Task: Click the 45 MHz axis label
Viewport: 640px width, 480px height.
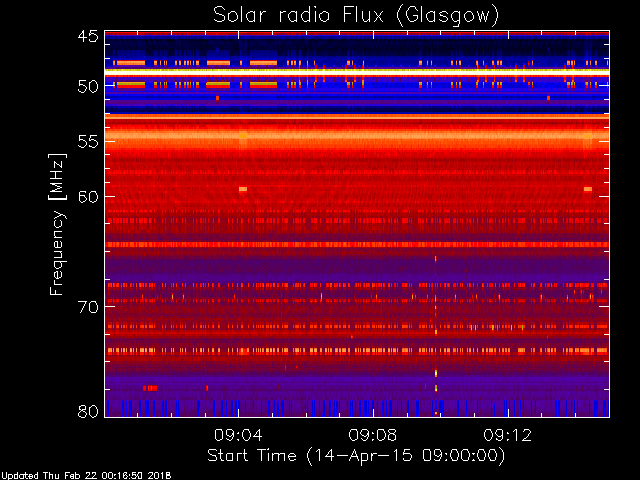Action: pos(88,37)
